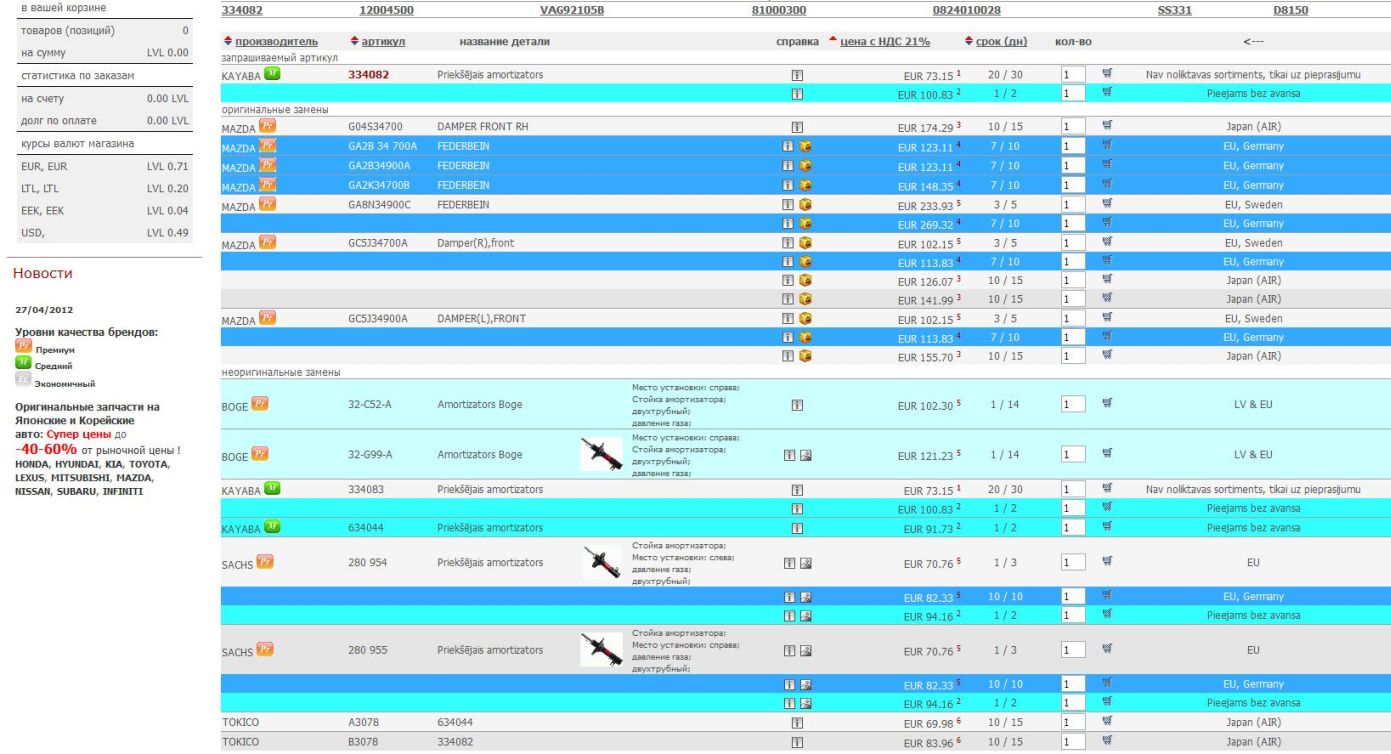Click package icon for EUR 141.99 offer
Screen dimensions: 1391x754
coord(805,299)
